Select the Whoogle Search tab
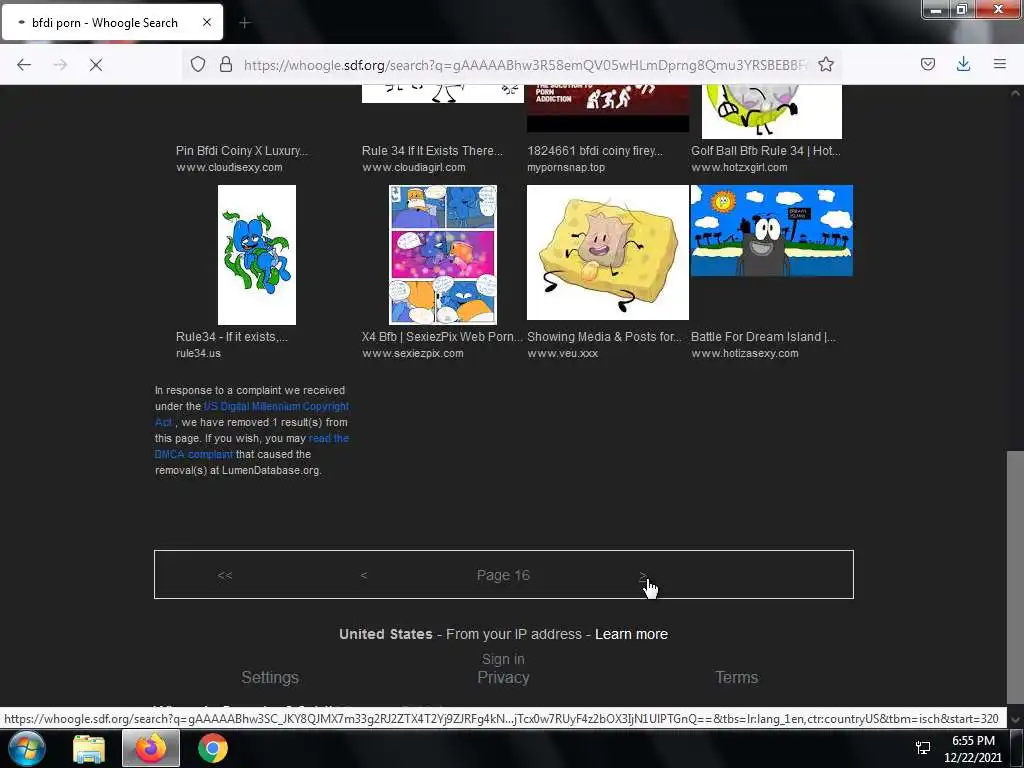Screen dimensions: 1024x768 pos(112,22)
